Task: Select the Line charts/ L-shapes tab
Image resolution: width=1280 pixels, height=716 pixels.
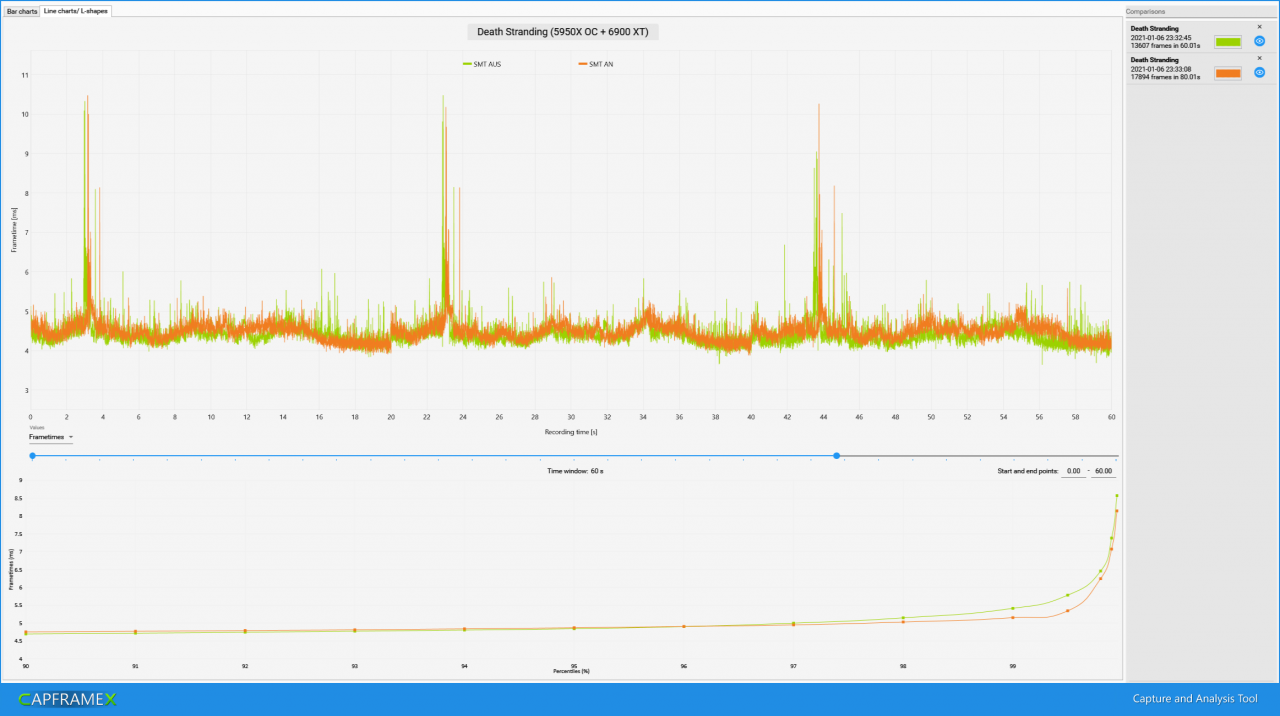Action: coord(76,10)
